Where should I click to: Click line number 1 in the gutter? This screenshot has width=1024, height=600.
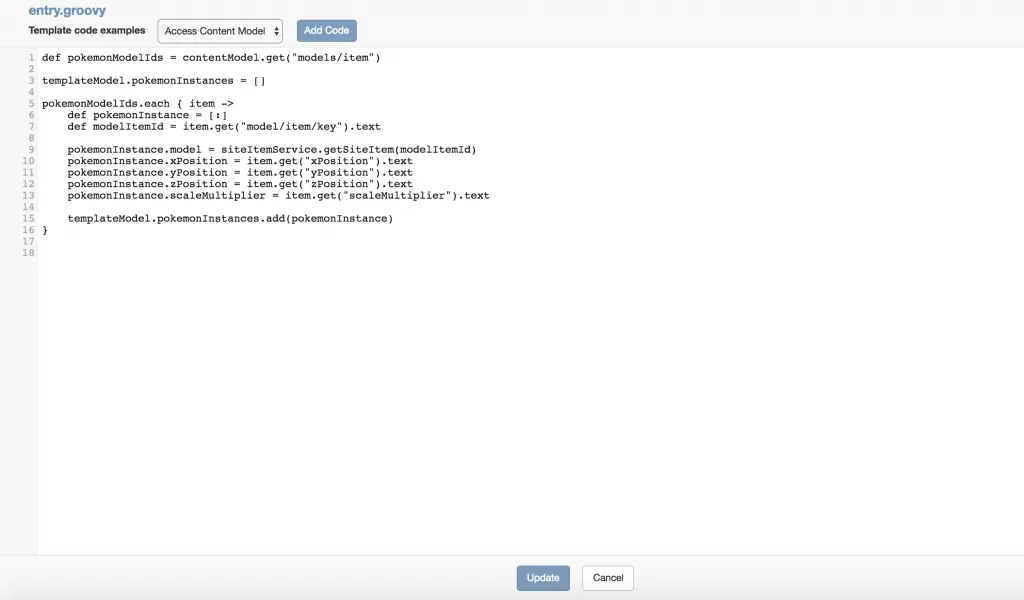32,58
